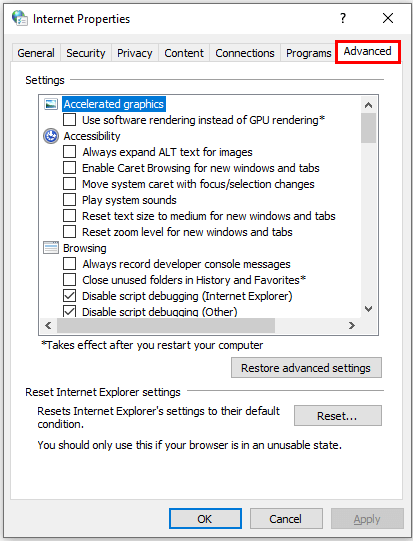Click the horizontal scroll left arrow
Screen dimensions: 413x541
coord(48,325)
